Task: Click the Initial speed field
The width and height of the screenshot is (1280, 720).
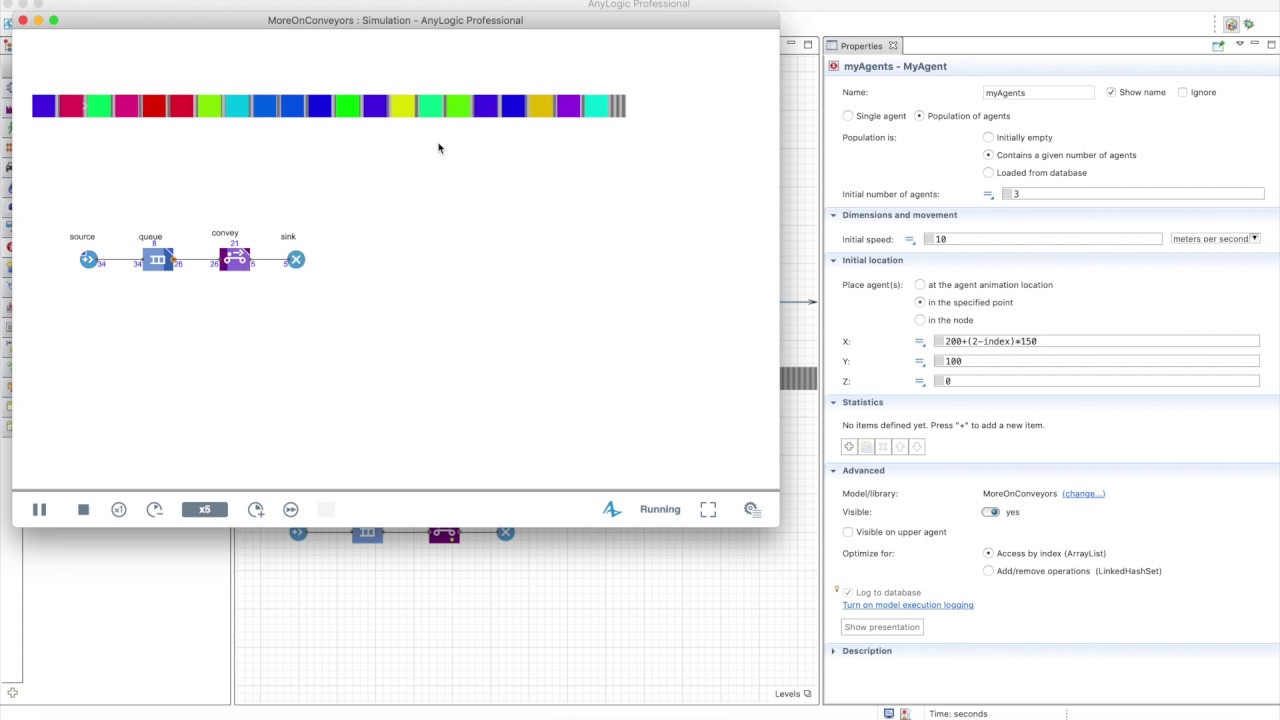Action: (1043, 239)
